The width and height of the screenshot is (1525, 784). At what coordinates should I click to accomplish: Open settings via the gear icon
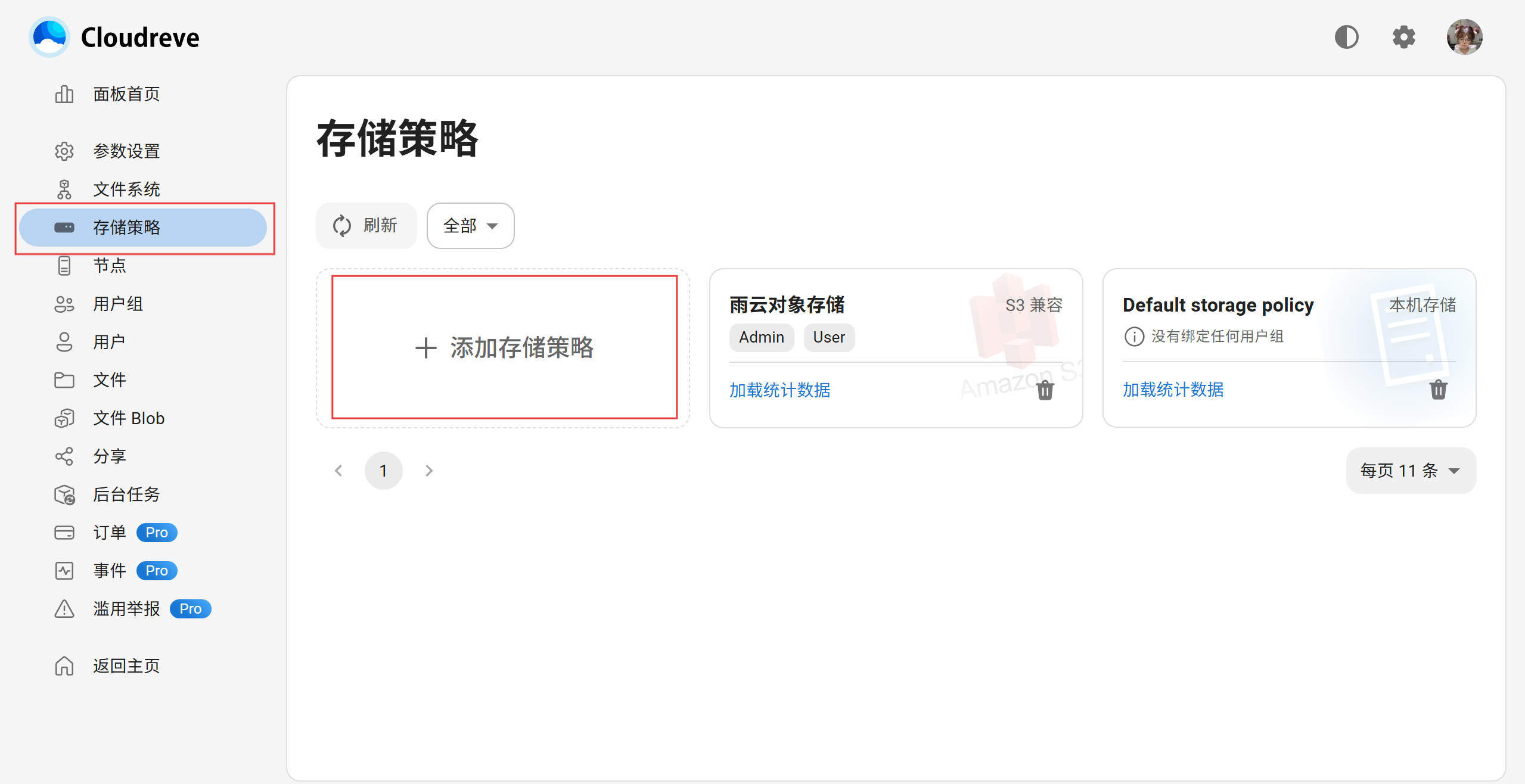(x=1403, y=37)
